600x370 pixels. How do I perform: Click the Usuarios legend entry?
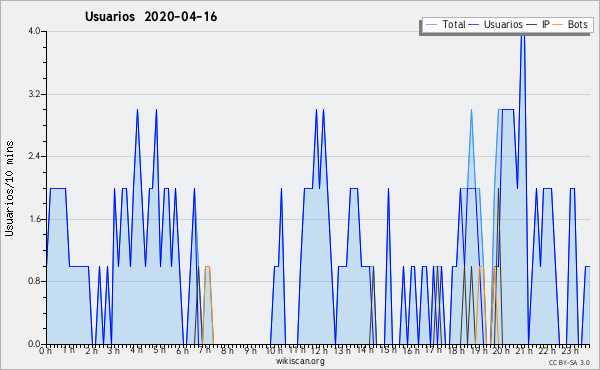click(x=496, y=24)
